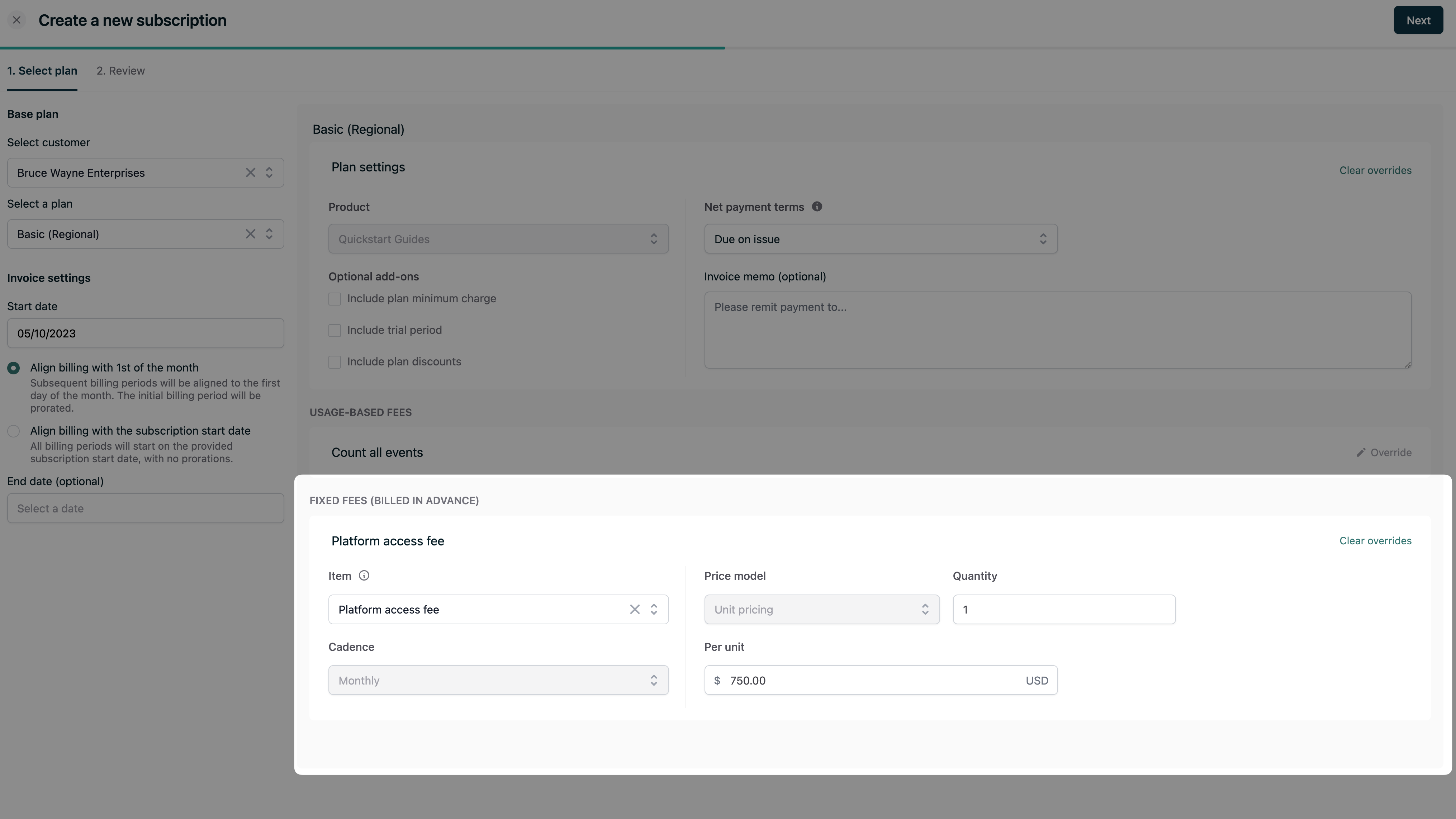Click the Next button
Image resolution: width=1456 pixels, height=819 pixels.
[1418, 20]
